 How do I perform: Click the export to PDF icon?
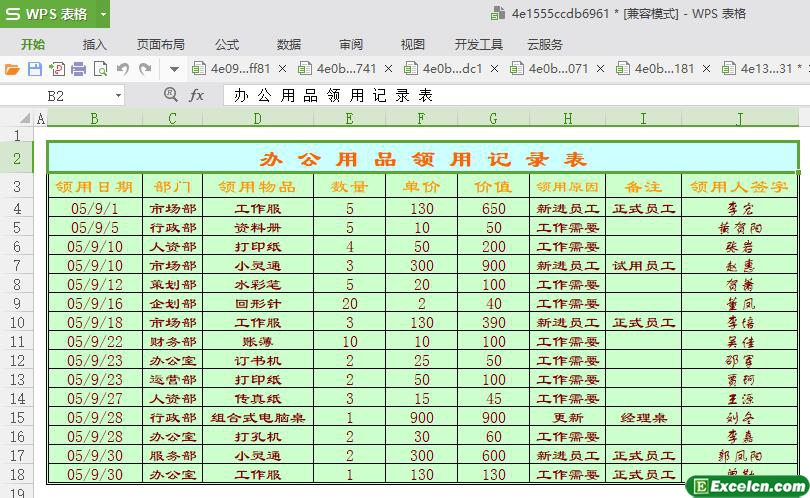(57, 69)
